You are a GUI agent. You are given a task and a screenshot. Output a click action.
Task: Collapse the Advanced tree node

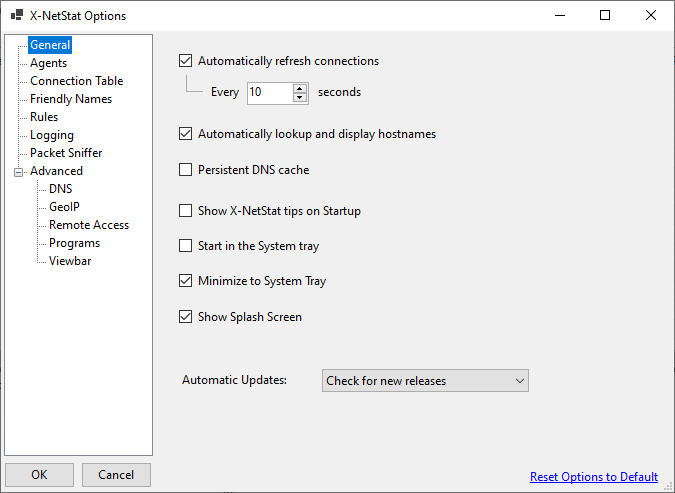point(18,172)
